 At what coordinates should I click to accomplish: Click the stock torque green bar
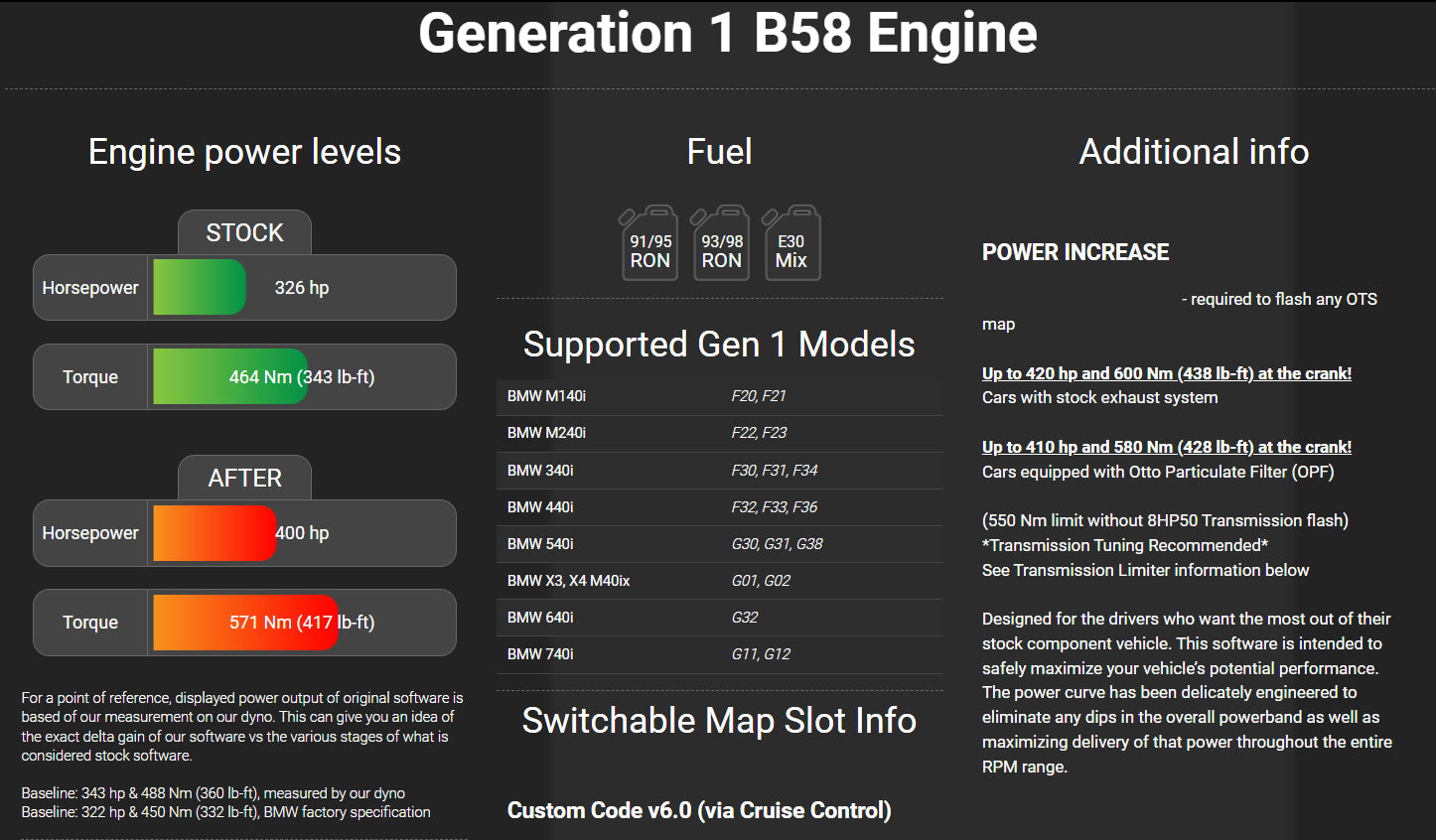pos(230,376)
